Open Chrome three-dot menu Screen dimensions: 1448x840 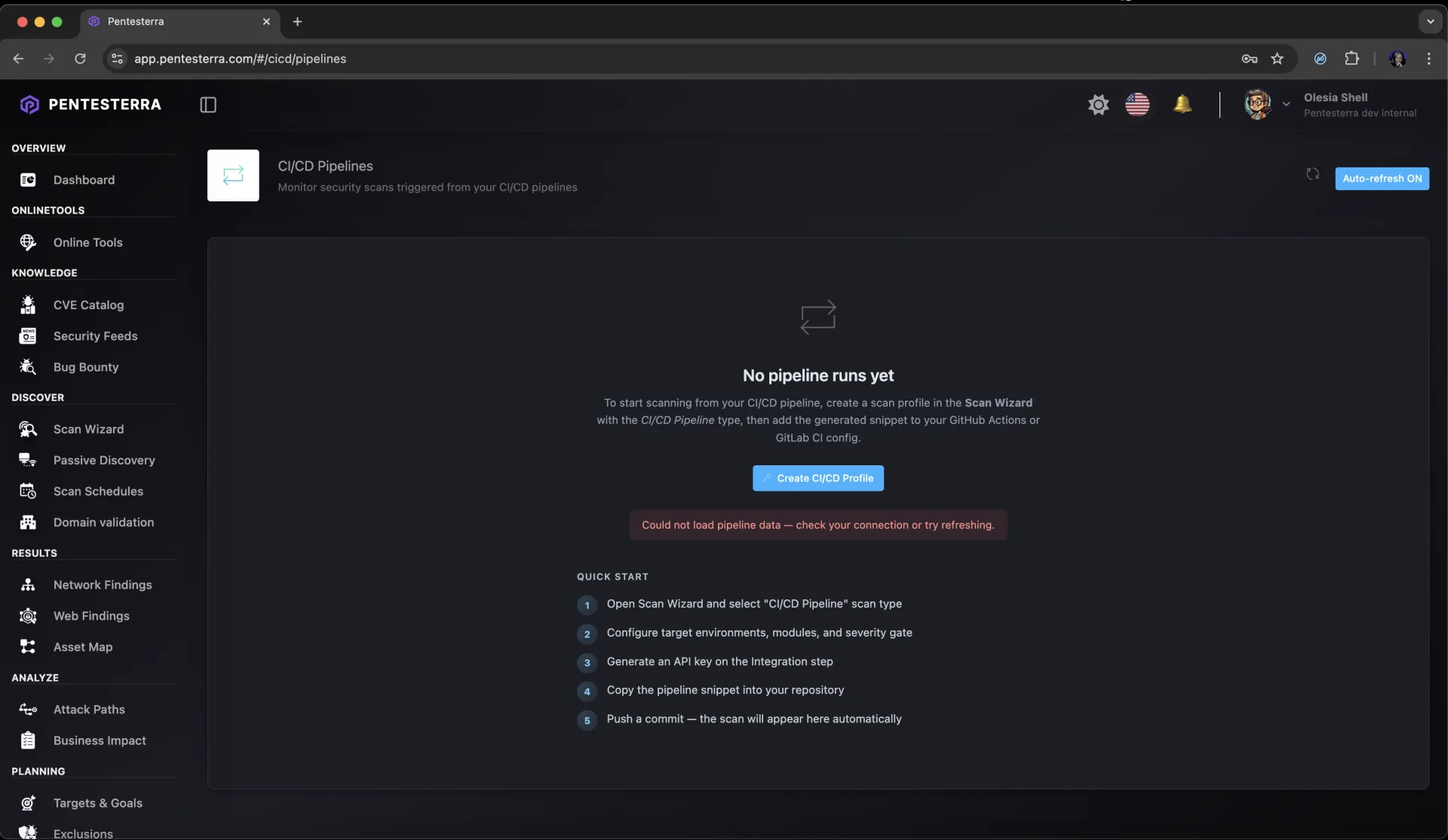tap(1428, 59)
